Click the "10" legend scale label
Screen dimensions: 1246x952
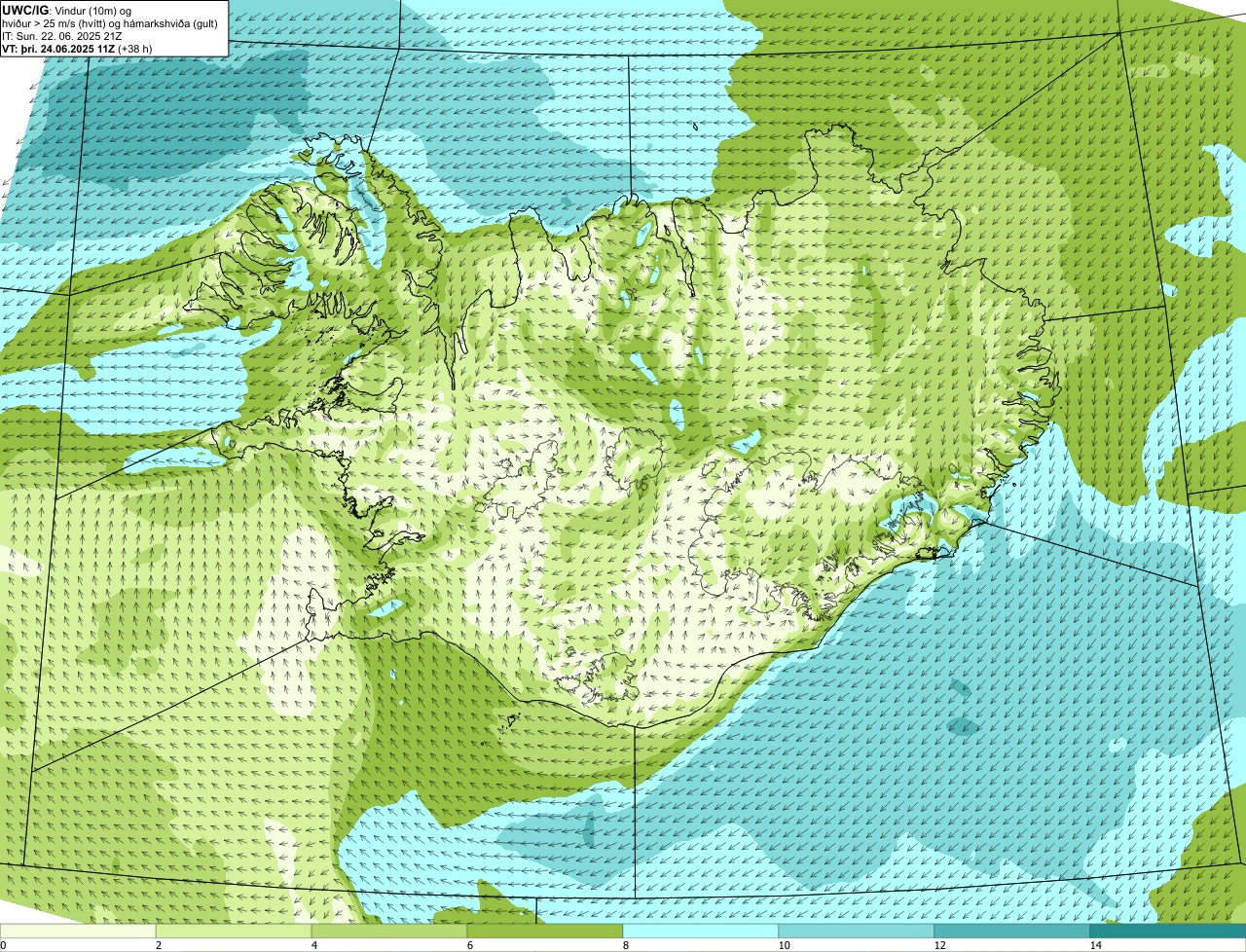[784, 945]
